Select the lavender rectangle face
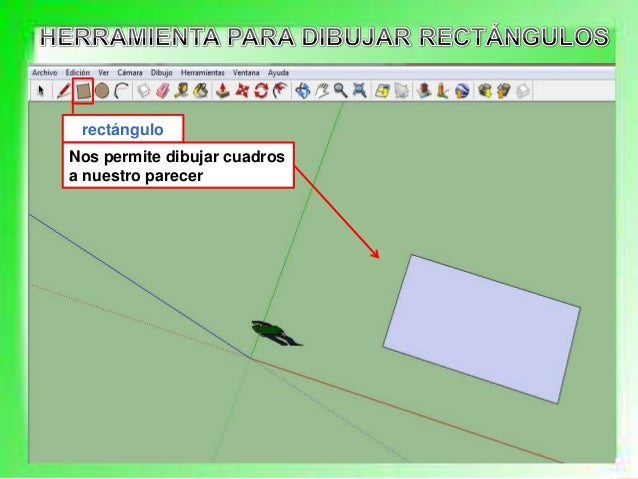 click(482, 328)
